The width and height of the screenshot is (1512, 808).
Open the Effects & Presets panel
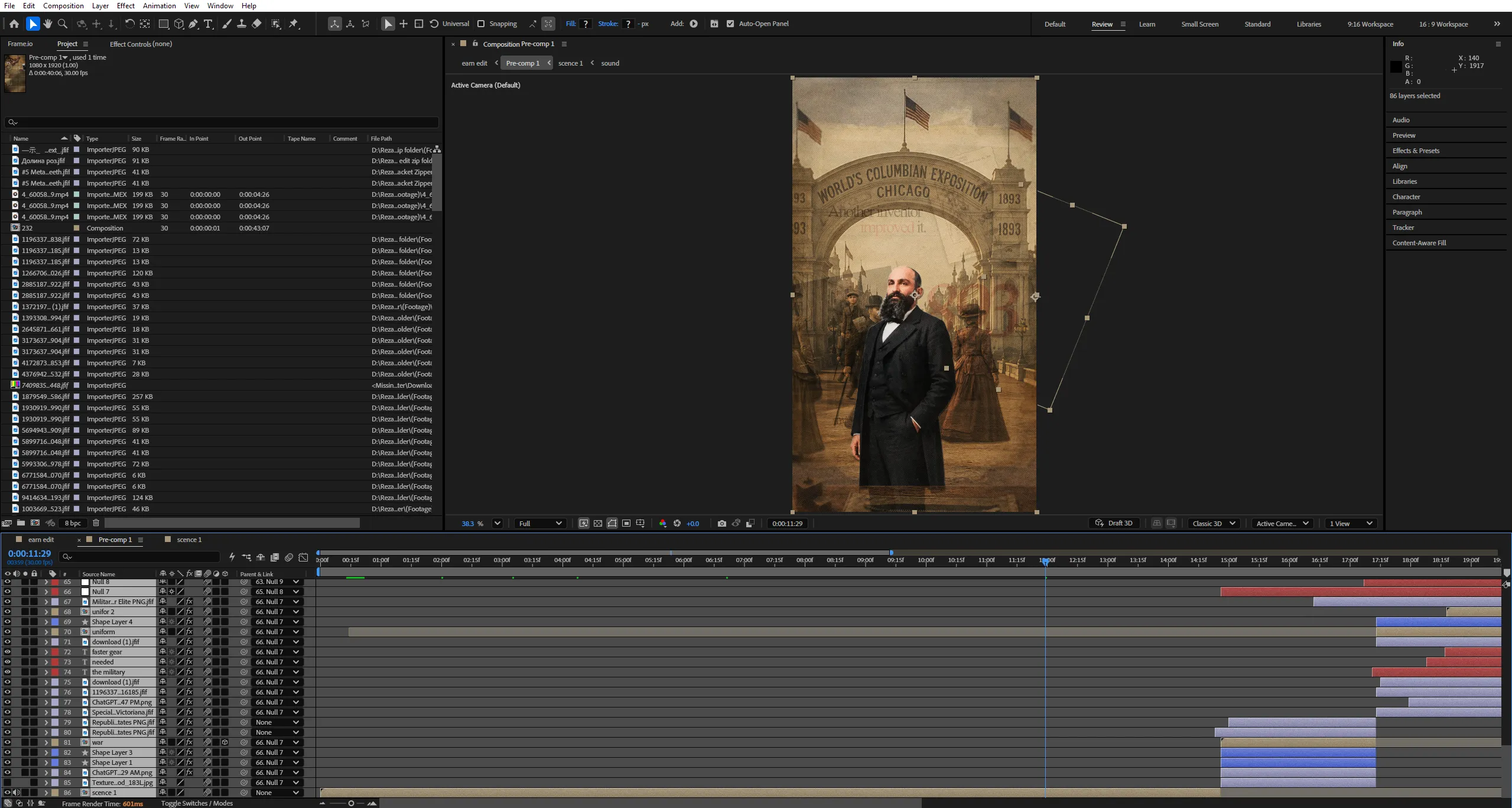(1416, 151)
